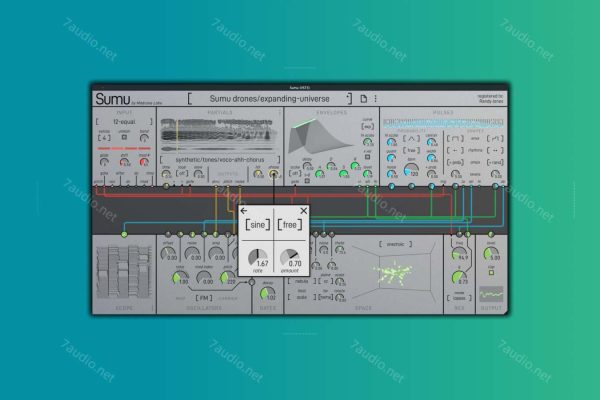Click the output level patch point

click(x=491, y=234)
